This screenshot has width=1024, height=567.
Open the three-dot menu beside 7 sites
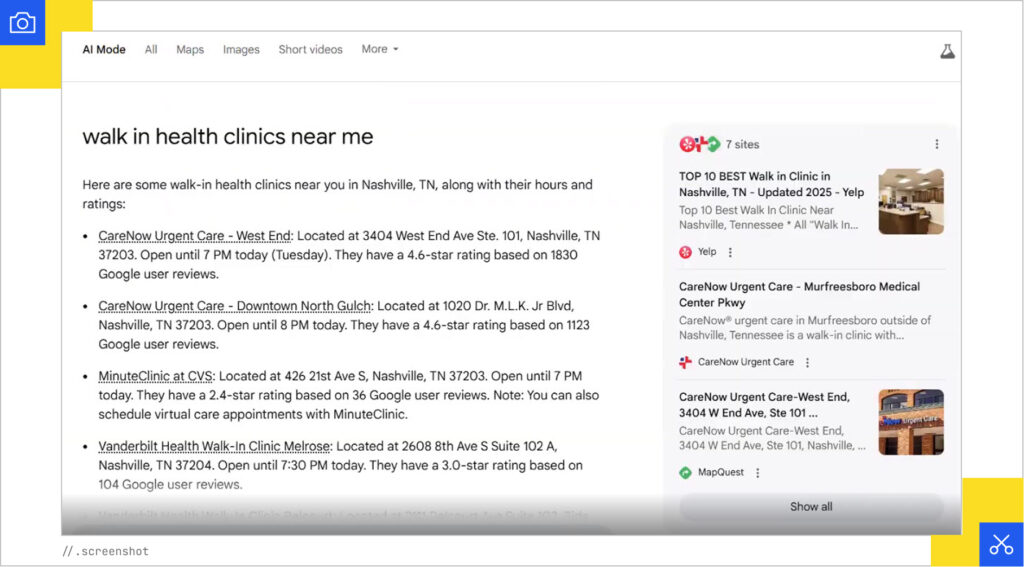click(936, 144)
